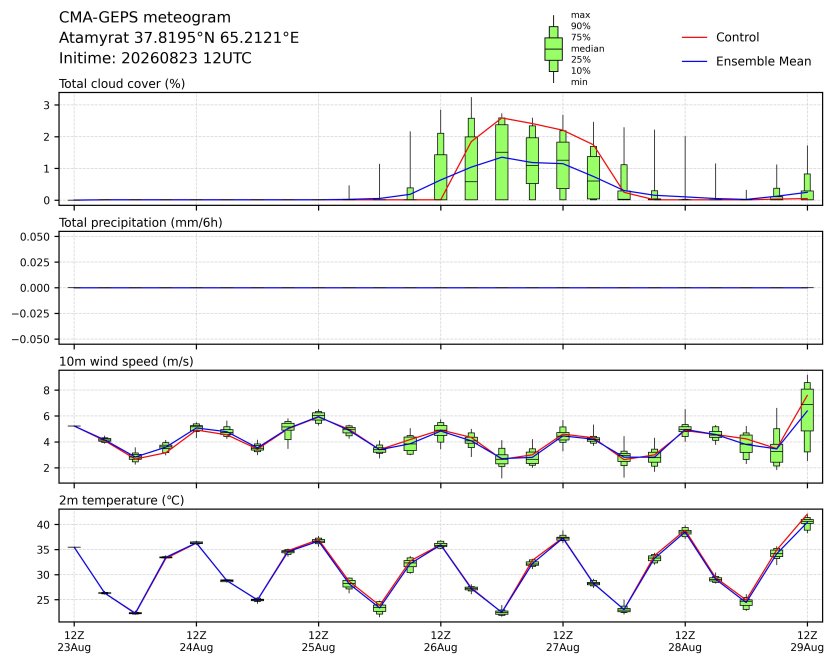Click the blue Ensemble Mean legend line
Screen dimensions: 835x664
(x=694, y=61)
